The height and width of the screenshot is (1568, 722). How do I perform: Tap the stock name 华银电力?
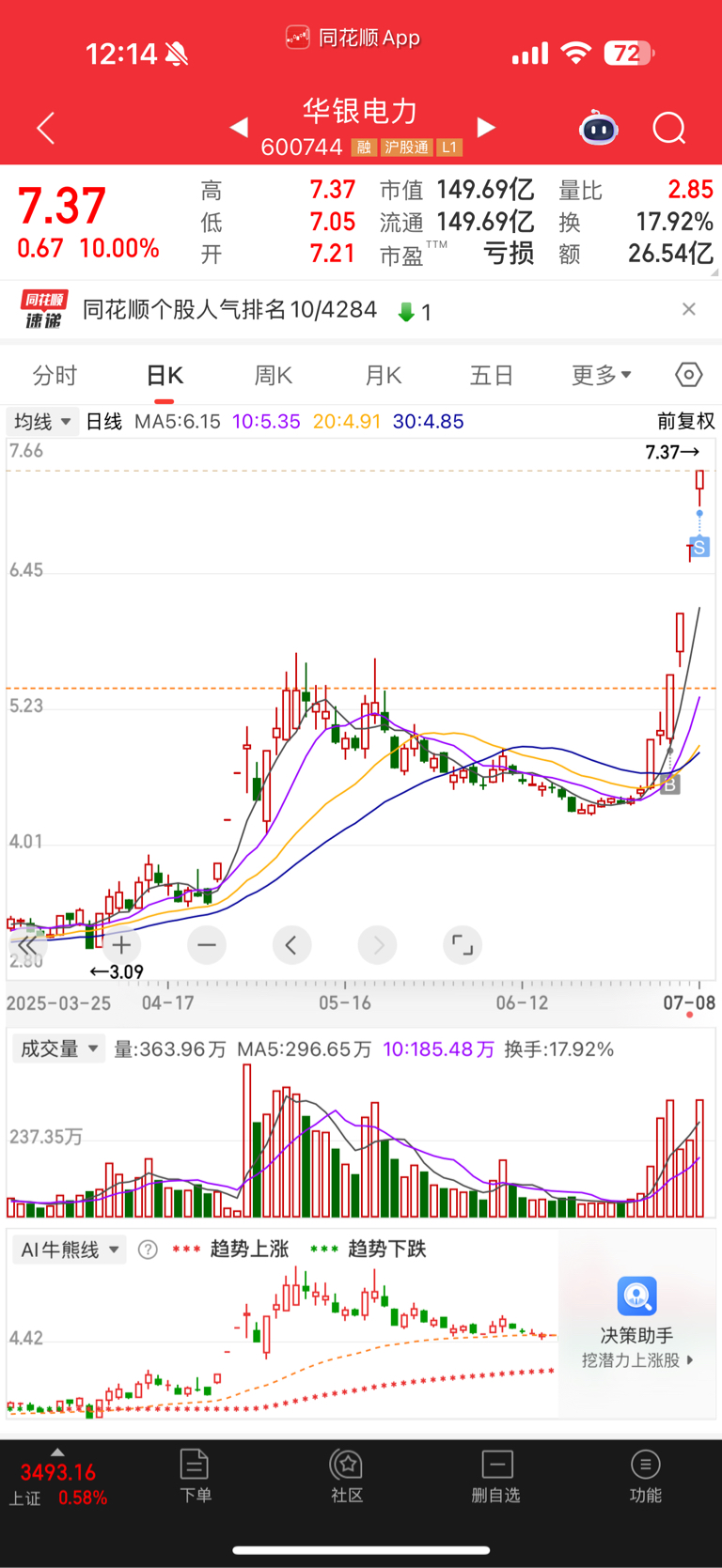(x=360, y=111)
